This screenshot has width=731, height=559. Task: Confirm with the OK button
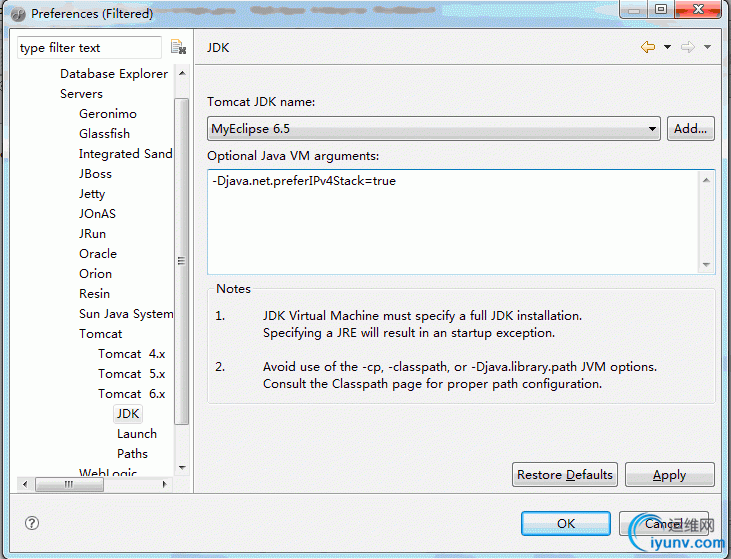tap(566, 524)
